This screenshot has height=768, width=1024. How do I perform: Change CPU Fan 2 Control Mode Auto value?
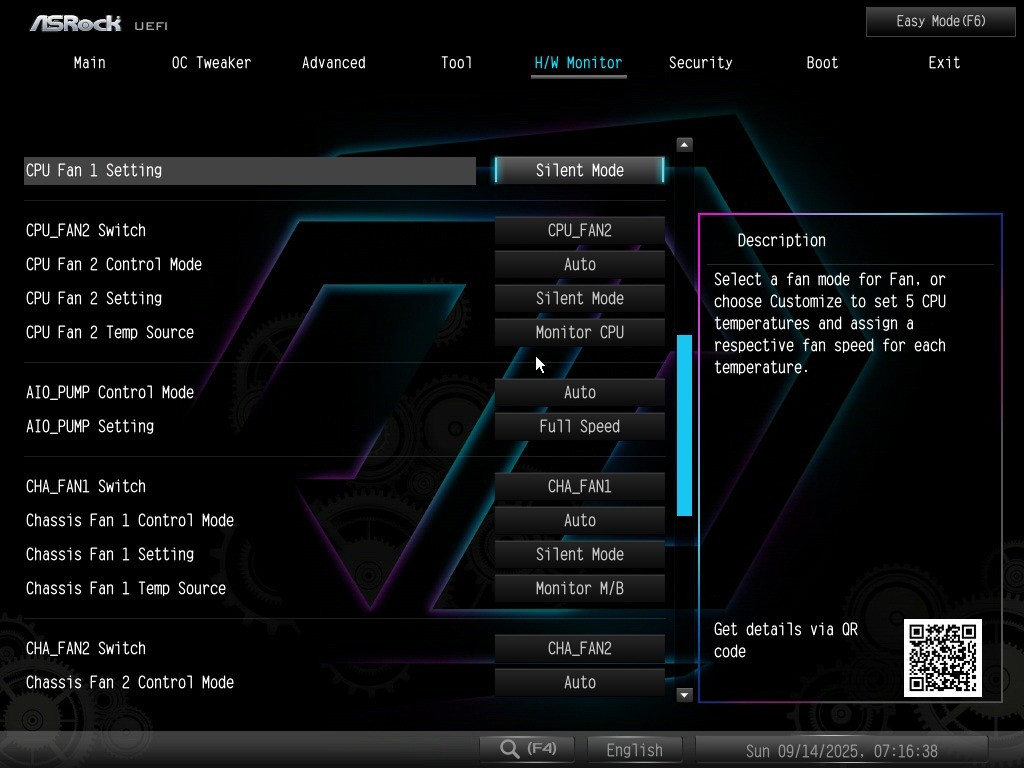579,264
